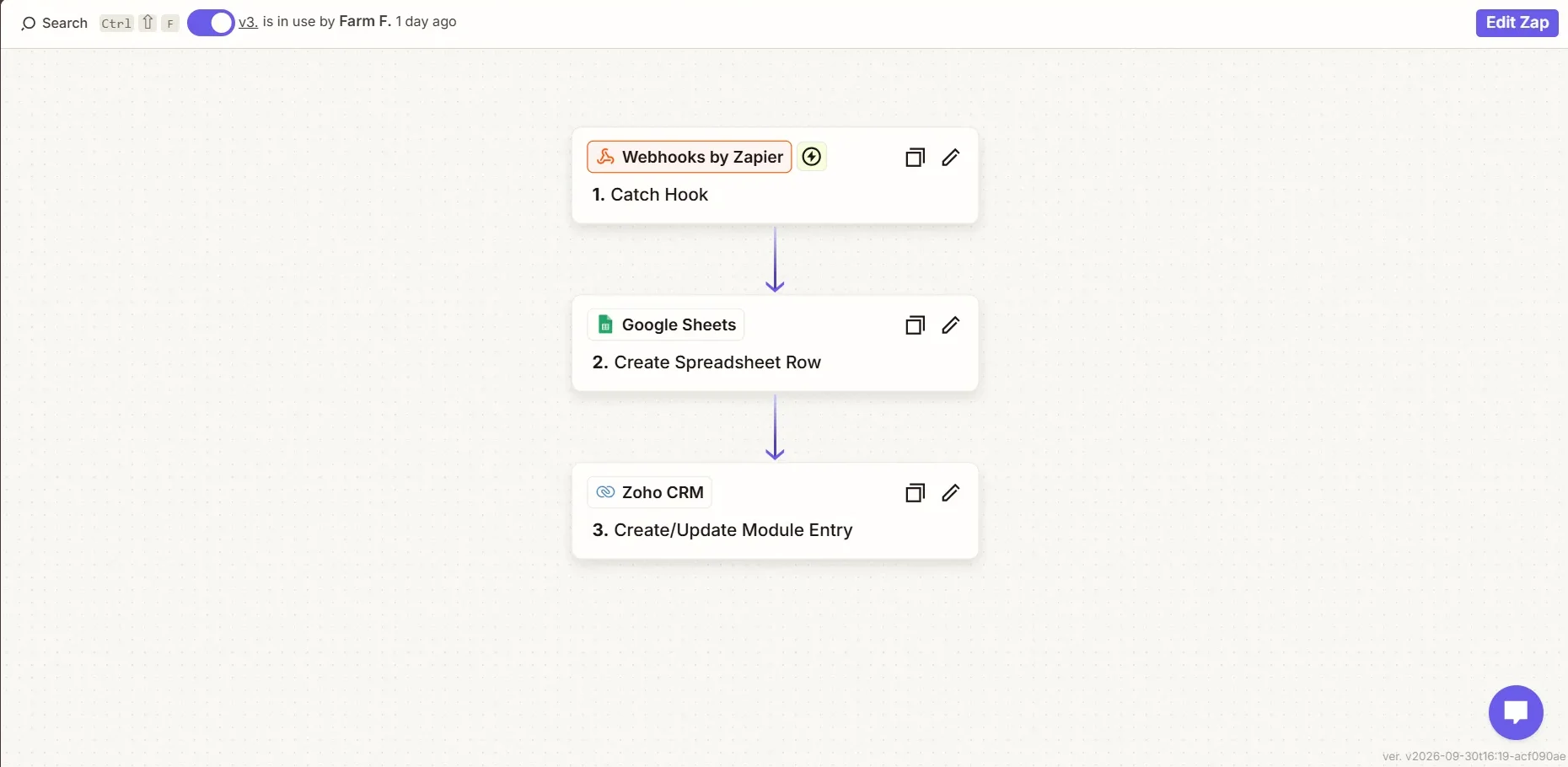Toggle the Zap on/off switch

[211, 23]
